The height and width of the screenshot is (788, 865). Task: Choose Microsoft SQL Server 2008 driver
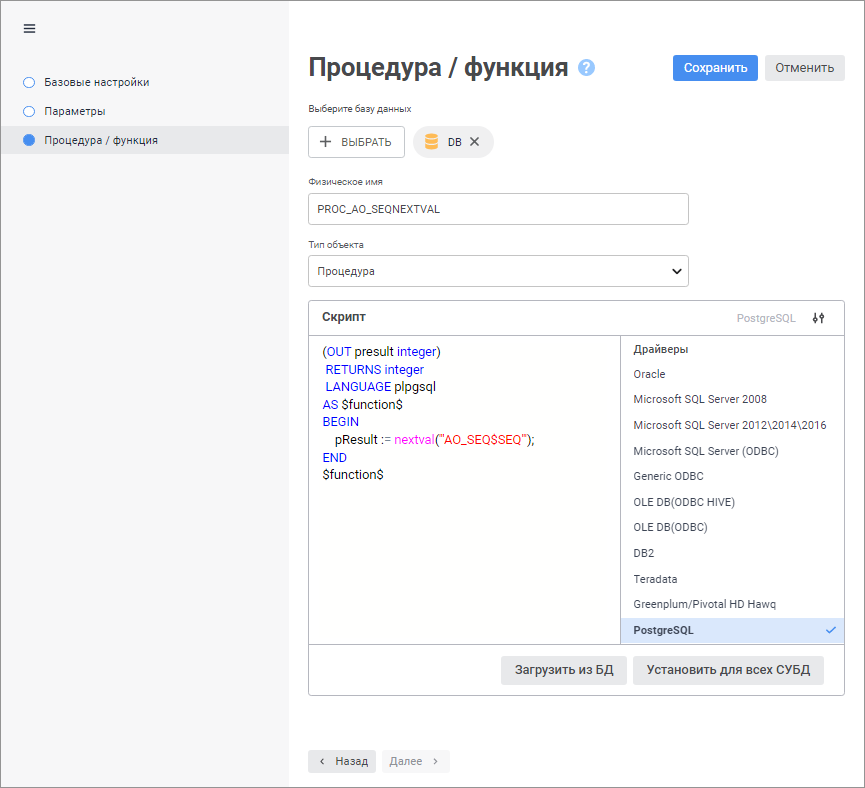click(700, 399)
